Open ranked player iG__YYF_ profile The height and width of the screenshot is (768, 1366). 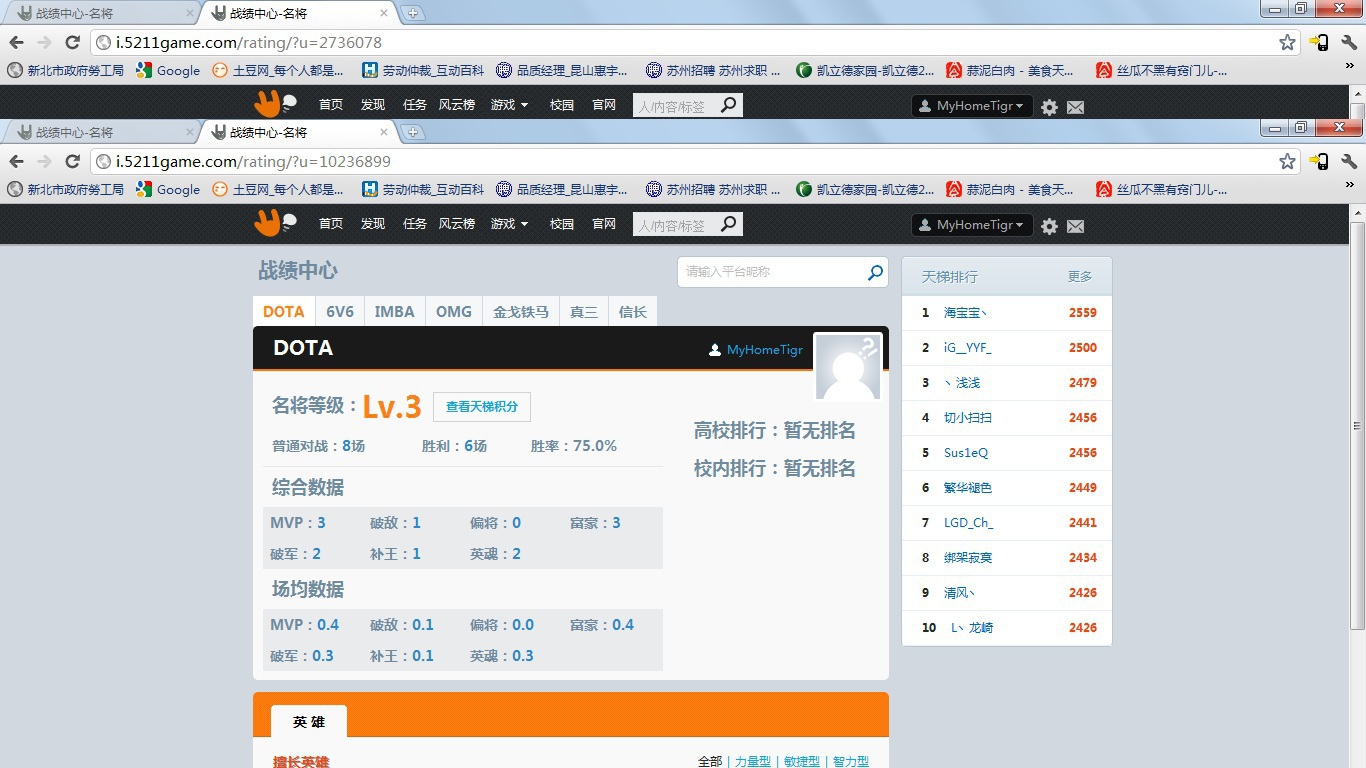tap(968, 348)
